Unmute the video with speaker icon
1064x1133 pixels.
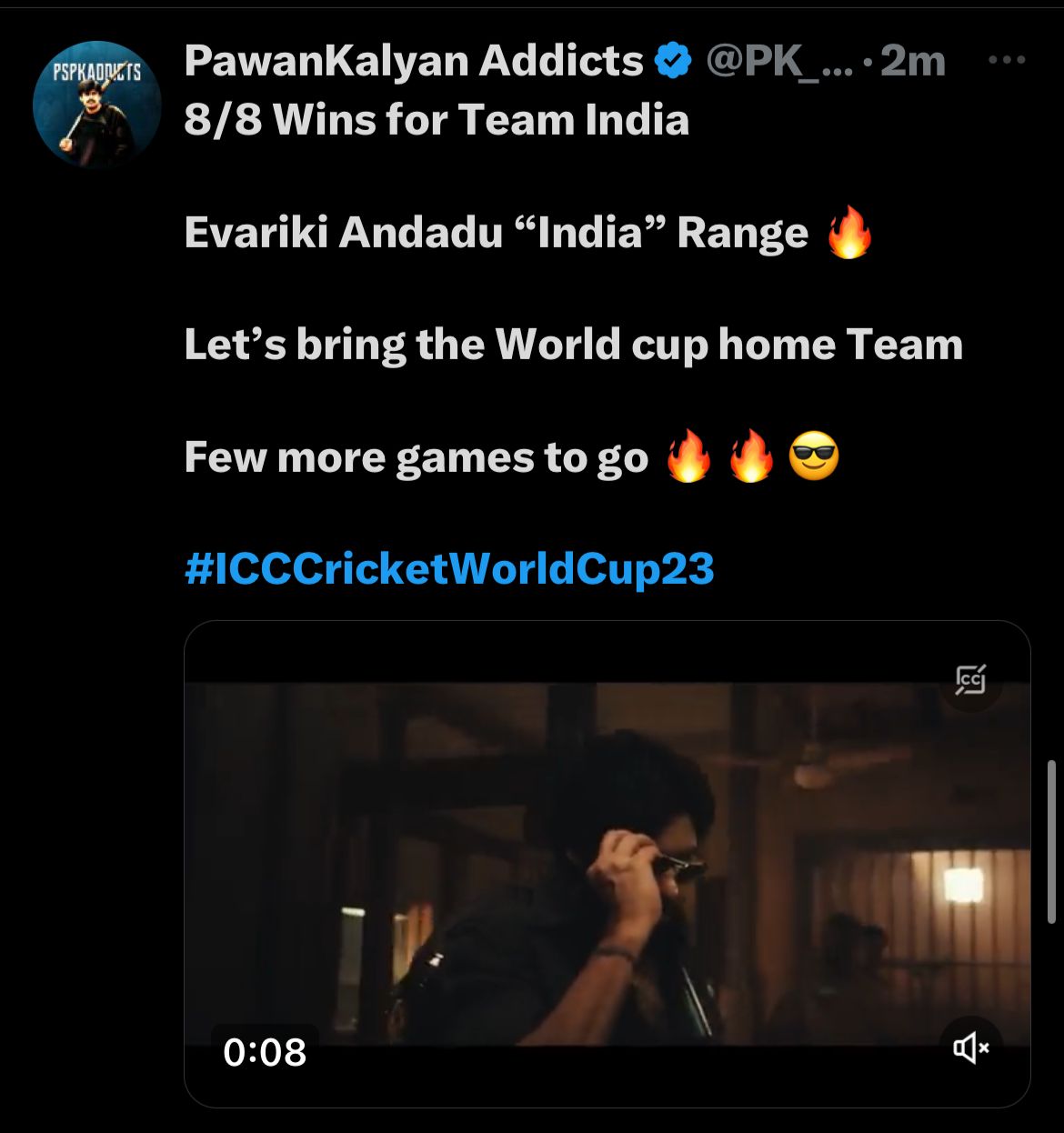971,1048
